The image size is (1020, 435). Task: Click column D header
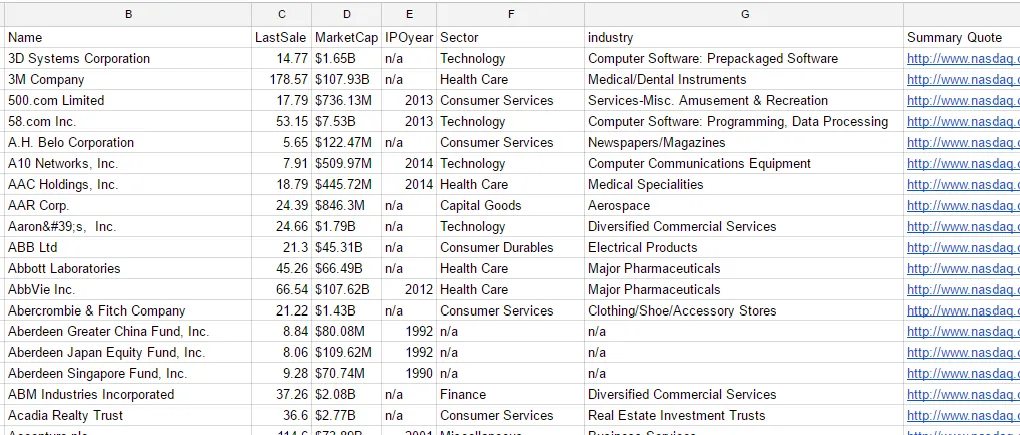coord(346,14)
